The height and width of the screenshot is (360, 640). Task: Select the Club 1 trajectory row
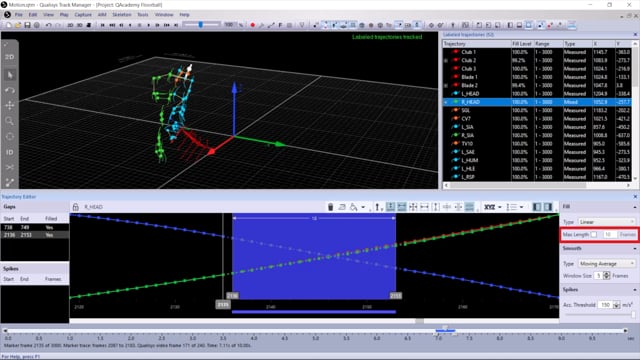point(537,52)
